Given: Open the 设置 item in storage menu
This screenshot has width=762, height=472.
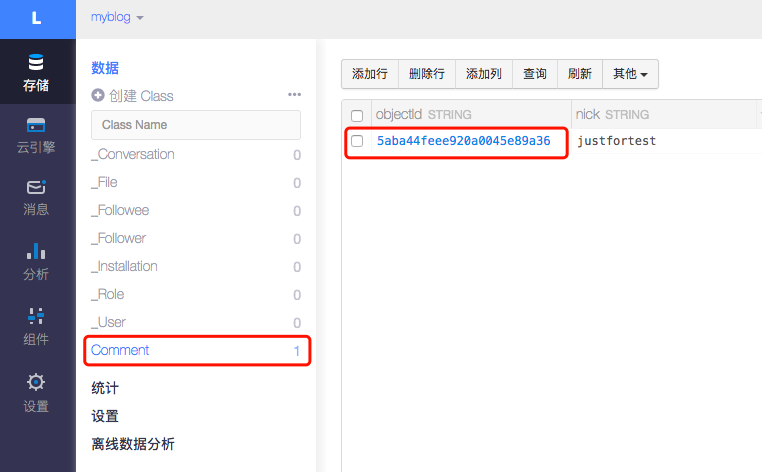Looking at the screenshot, I should pyautogui.click(x=105, y=416).
